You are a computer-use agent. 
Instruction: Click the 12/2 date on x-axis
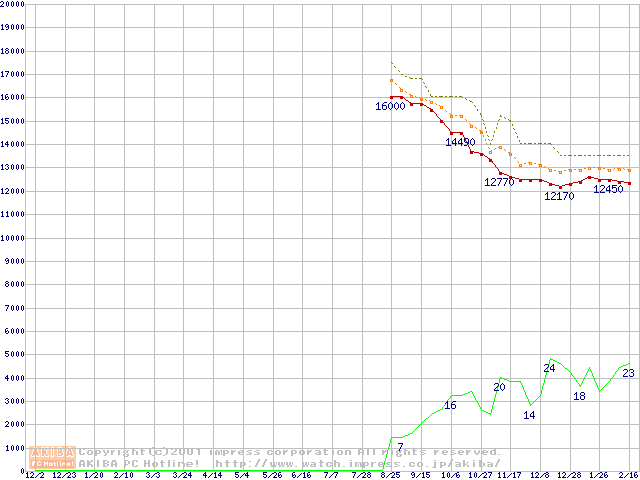[x=34, y=475]
